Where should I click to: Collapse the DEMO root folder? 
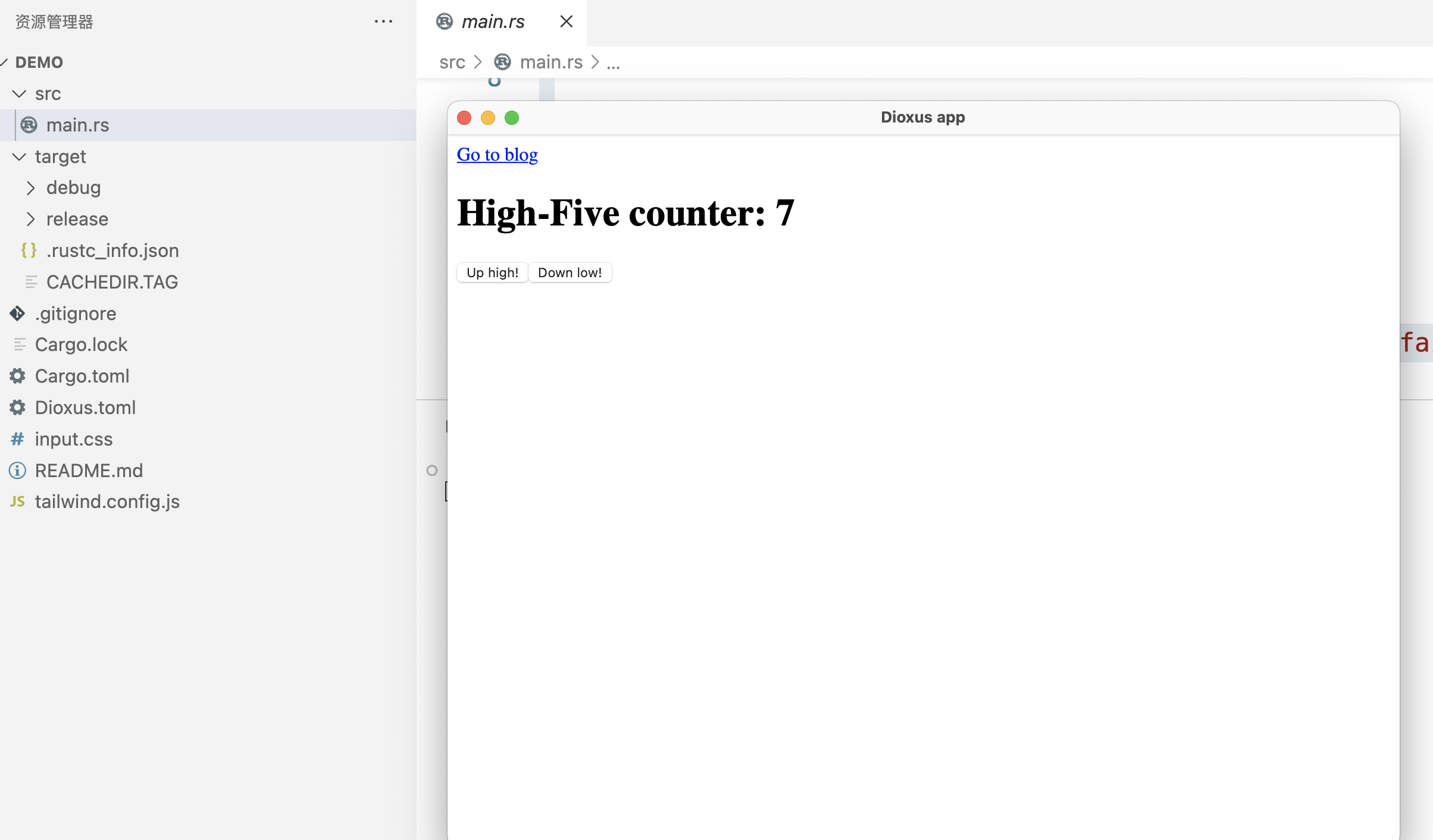(x=4, y=62)
